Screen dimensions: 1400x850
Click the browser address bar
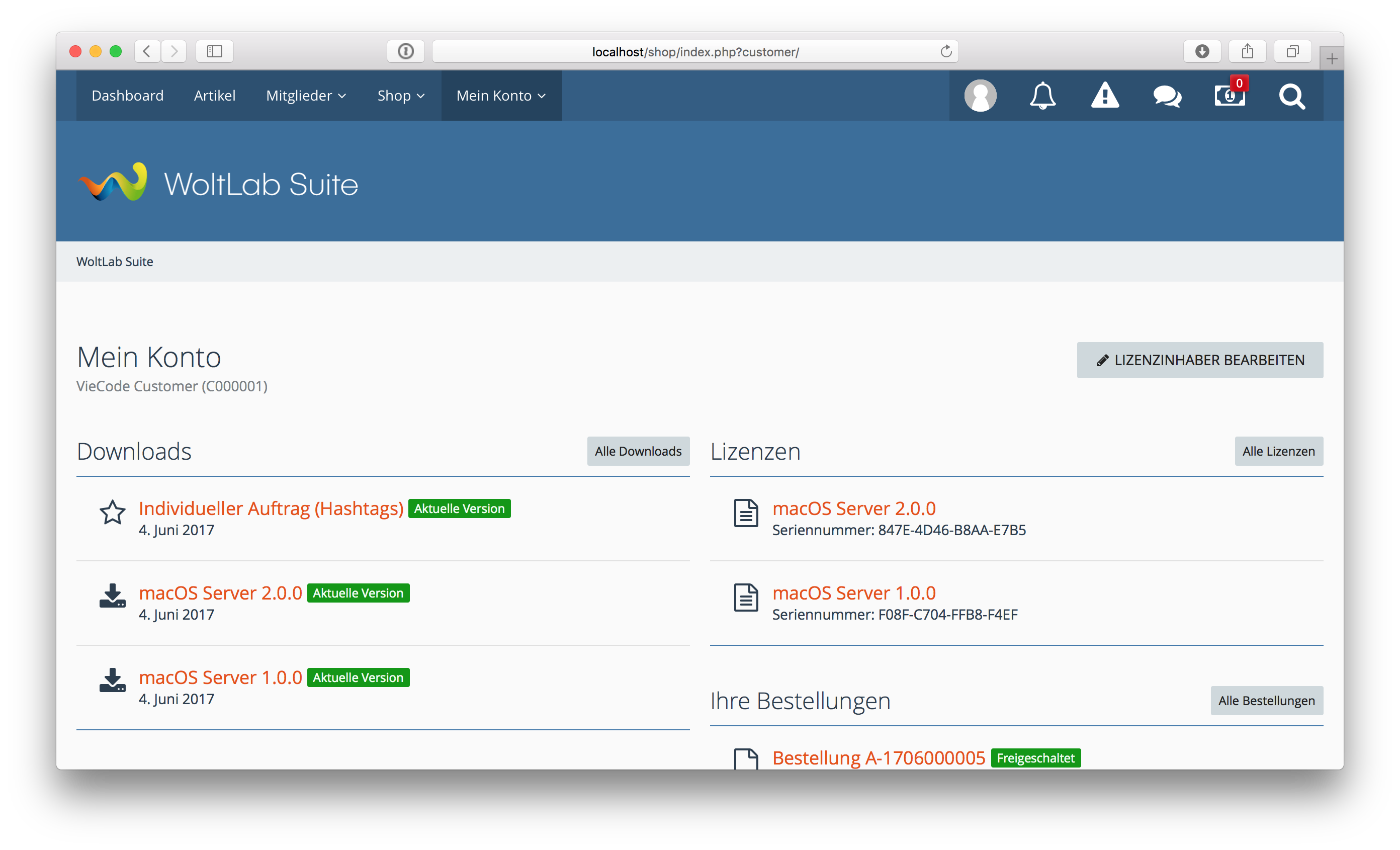[x=695, y=51]
